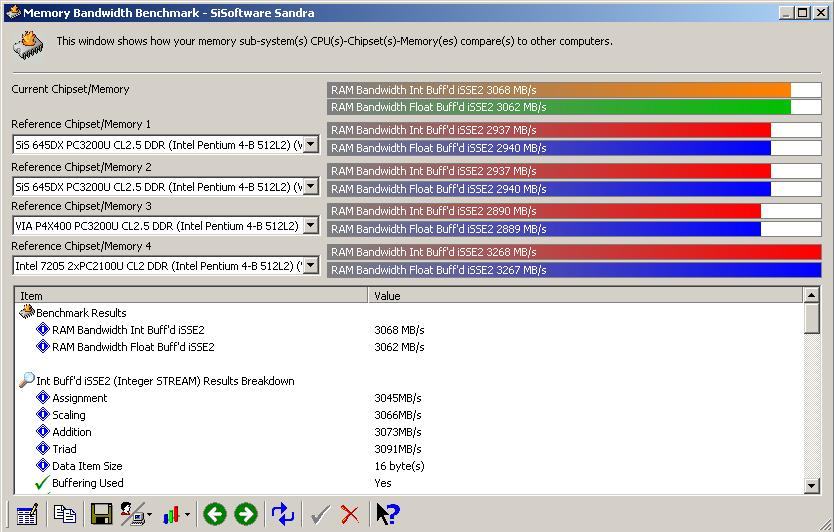Click the Yes value for Buffering Used
This screenshot has height=532, width=834.
point(382,483)
